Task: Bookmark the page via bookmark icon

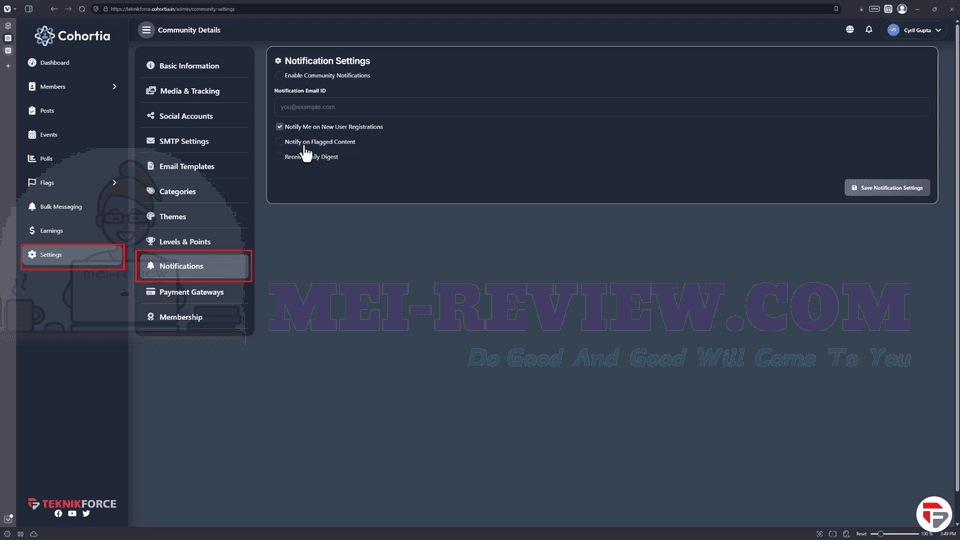Action: (836, 9)
